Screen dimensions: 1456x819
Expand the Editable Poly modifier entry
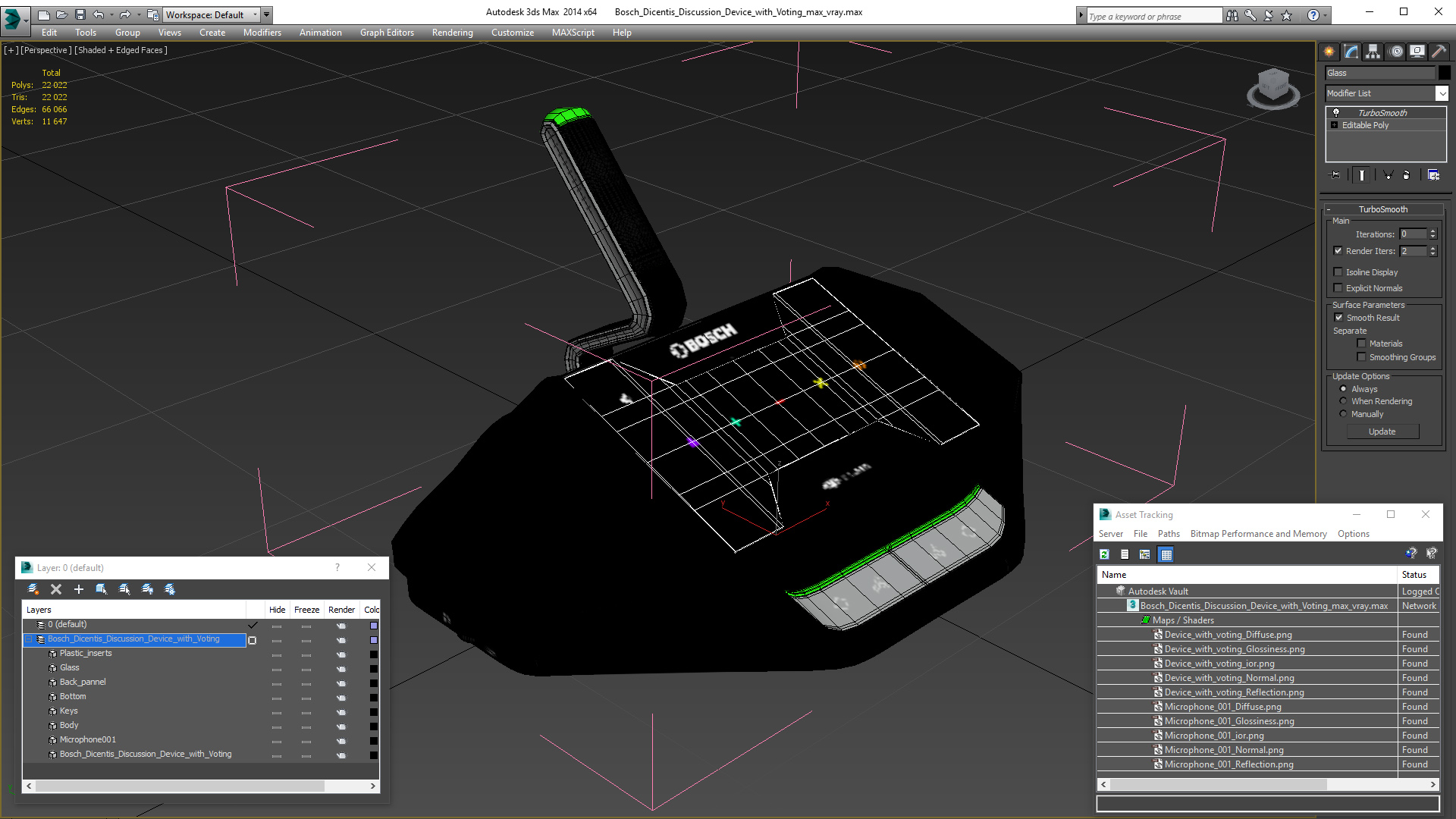(1335, 125)
